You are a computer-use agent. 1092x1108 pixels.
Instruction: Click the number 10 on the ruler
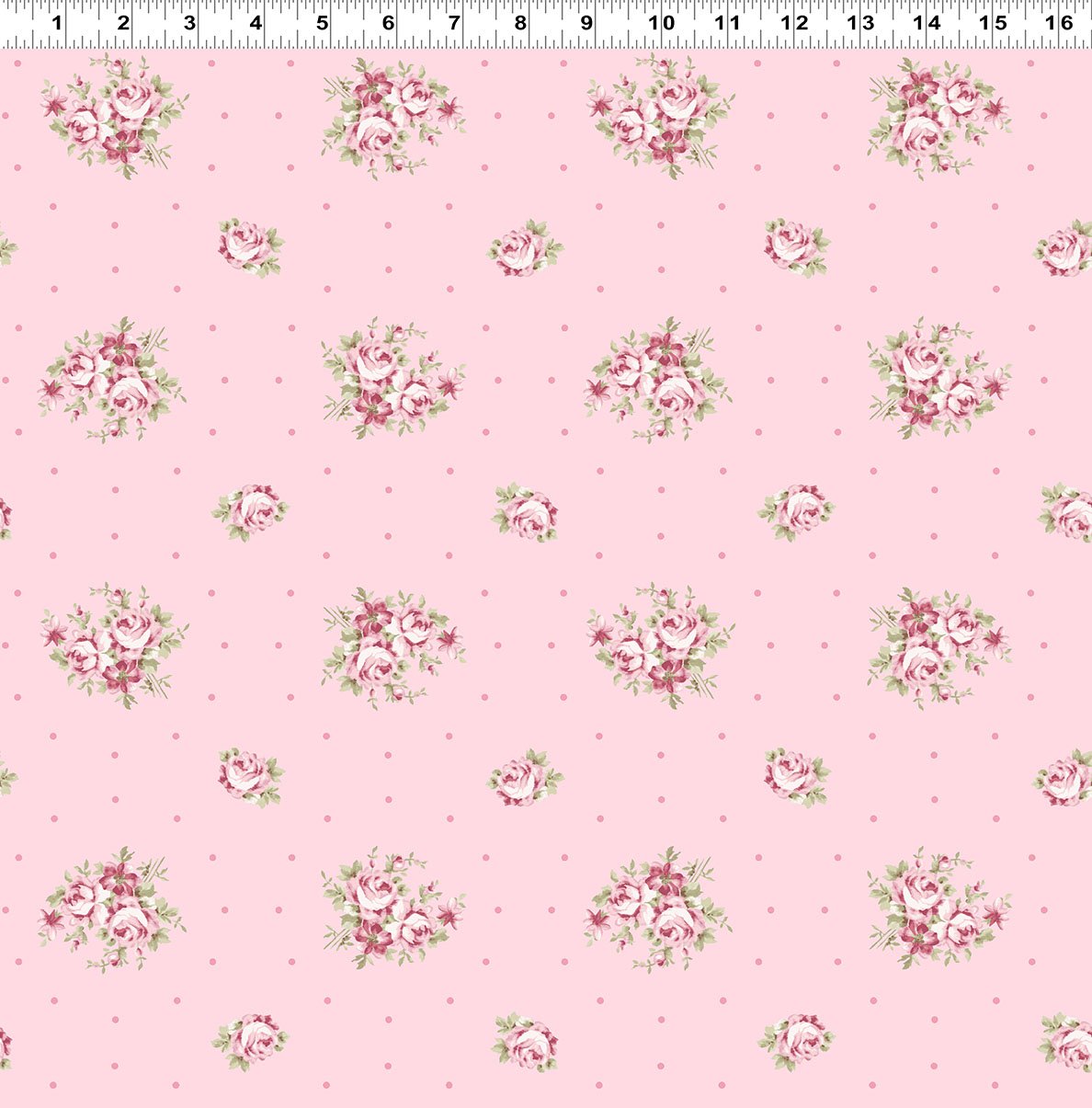click(660, 22)
